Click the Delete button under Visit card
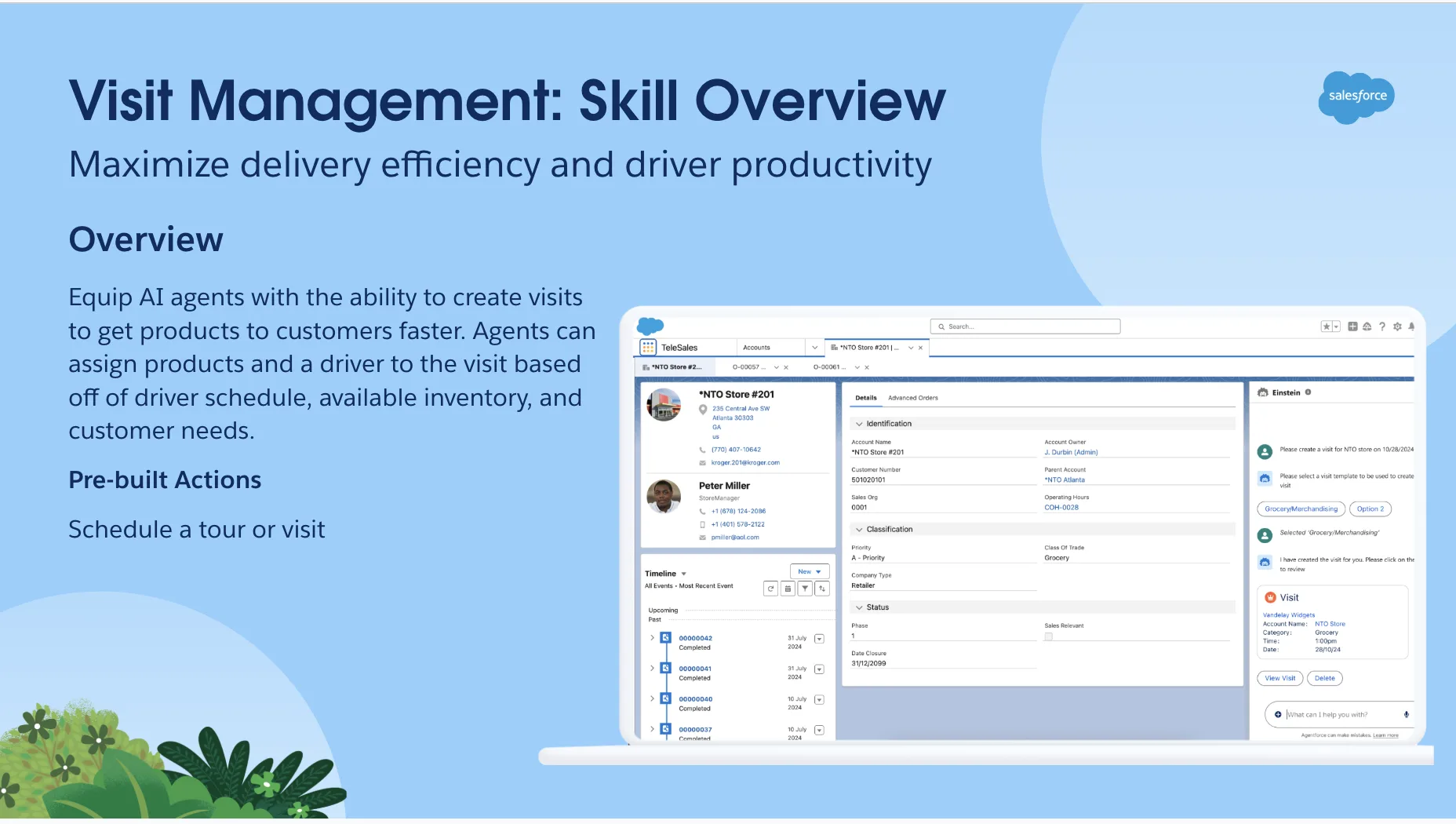This screenshot has height=824, width=1456. (1325, 679)
